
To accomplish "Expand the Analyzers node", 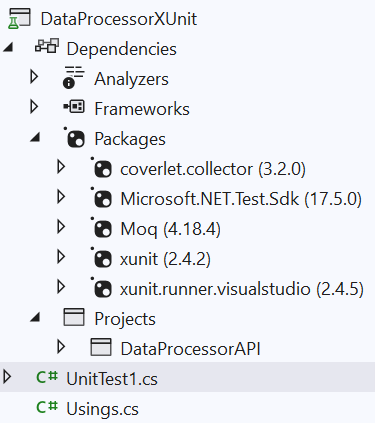I will 34,77.
